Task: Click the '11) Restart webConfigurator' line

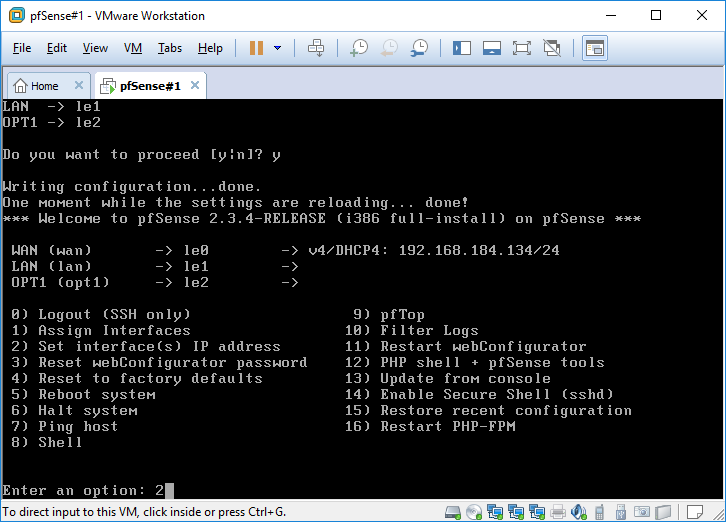Action: 466,346
